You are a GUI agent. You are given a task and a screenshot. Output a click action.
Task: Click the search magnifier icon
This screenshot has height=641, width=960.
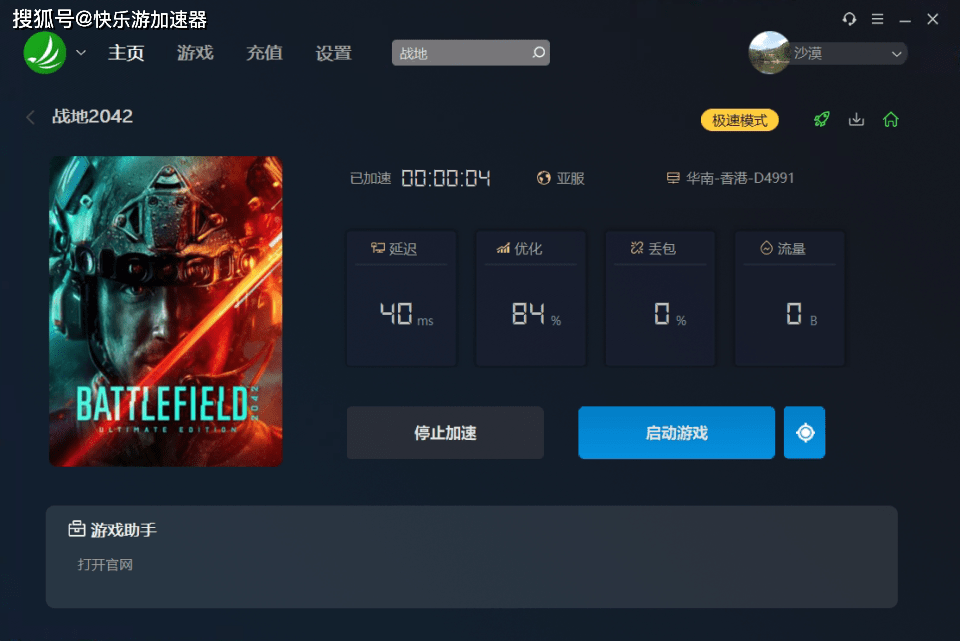pyautogui.click(x=538, y=53)
